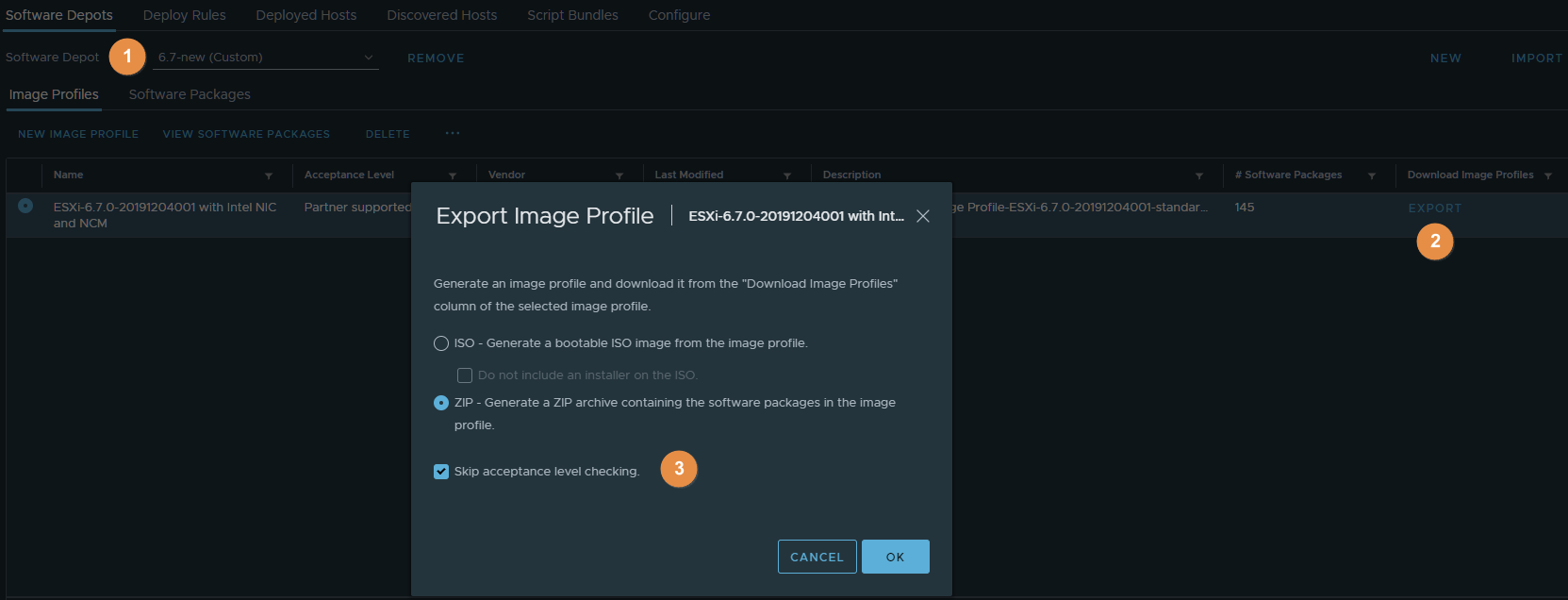The image size is (1568, 600).
Task: Uncheck Skip acceptance level checking
Action: click(441, 472)
